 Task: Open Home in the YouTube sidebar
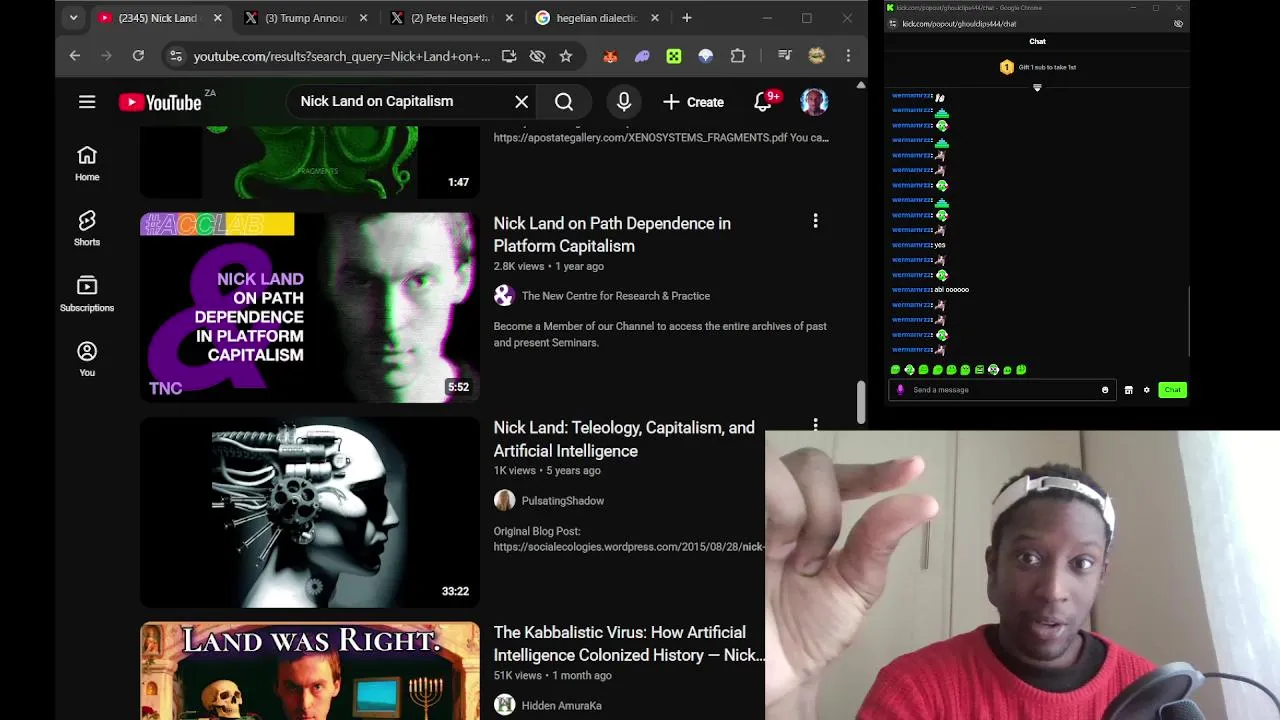pyautogui.click(x=87, y=163)
